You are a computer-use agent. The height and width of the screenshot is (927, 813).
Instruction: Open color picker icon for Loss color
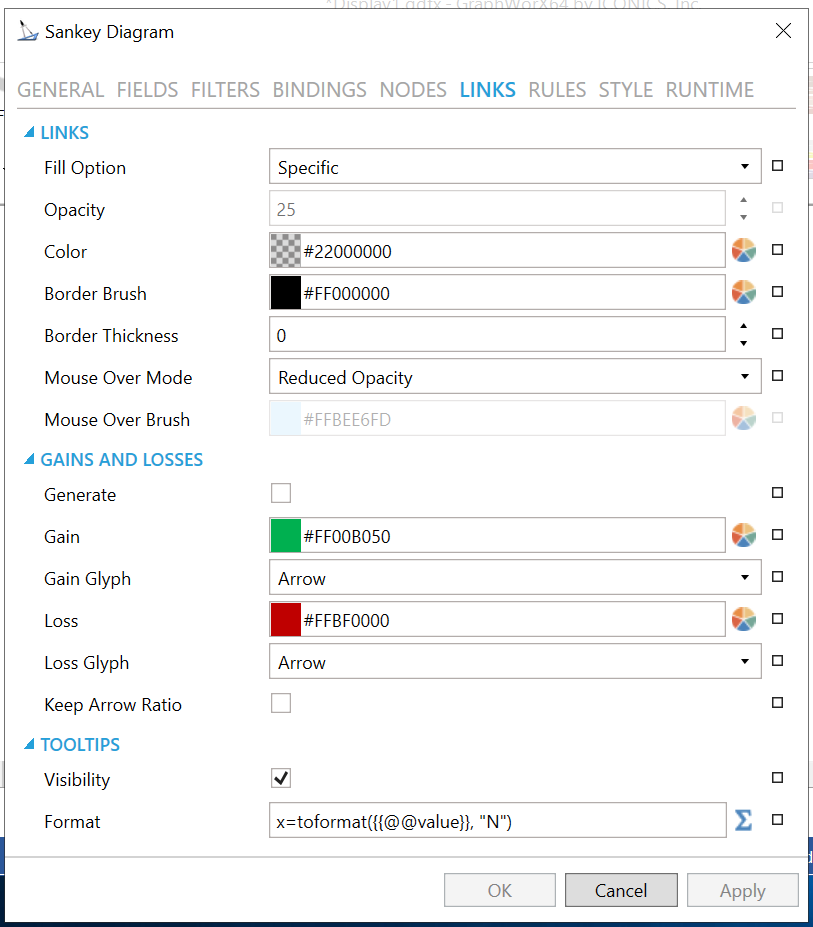coord(743,620)
